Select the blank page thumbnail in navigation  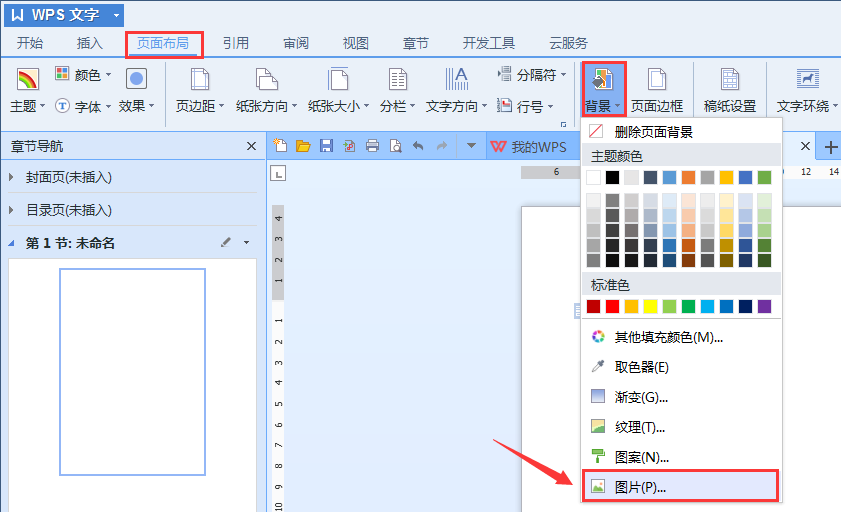pyautogui.click(x=132, y=372)
